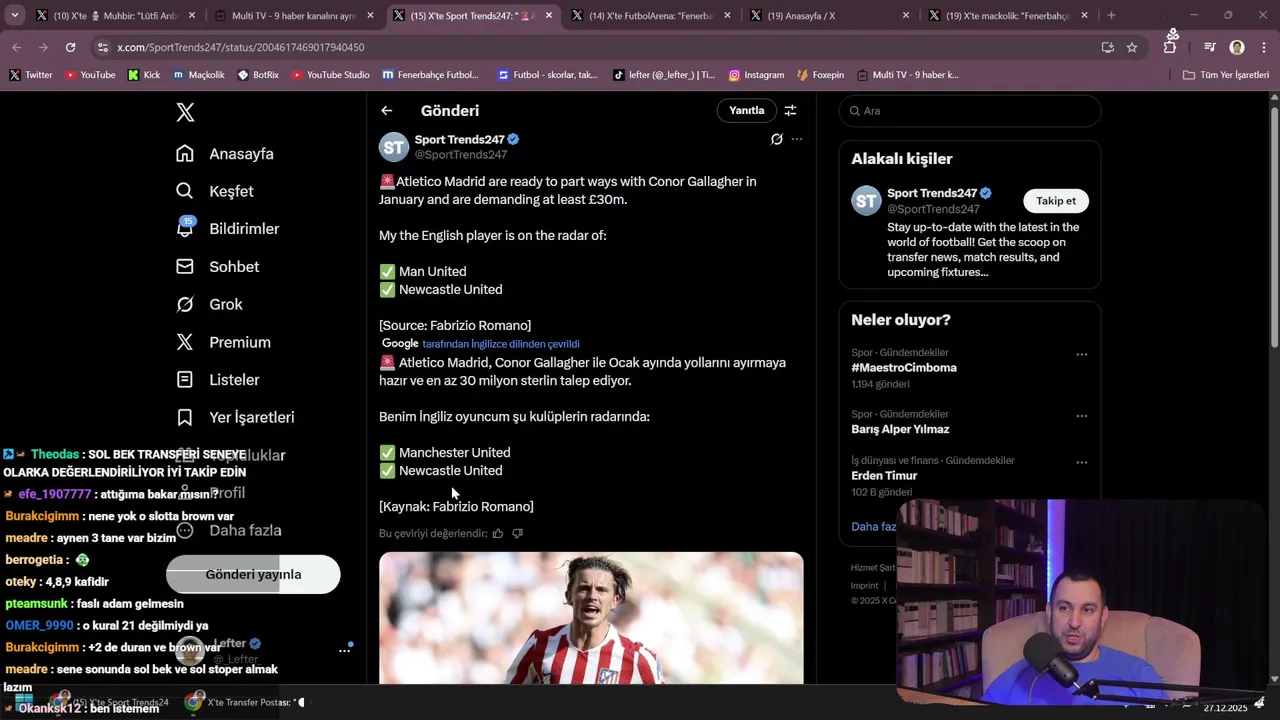
Task: Open the Fenerbahçe Futbol bookmark
Action: [x=430, y=75]
